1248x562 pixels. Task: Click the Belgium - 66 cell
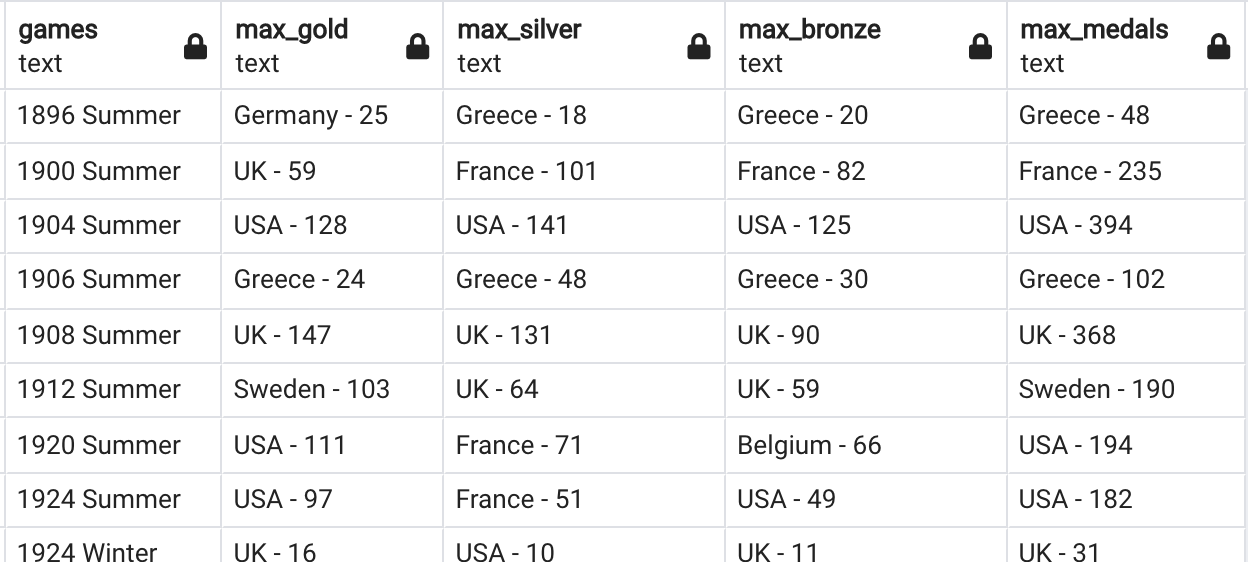[x=866, y=445]
